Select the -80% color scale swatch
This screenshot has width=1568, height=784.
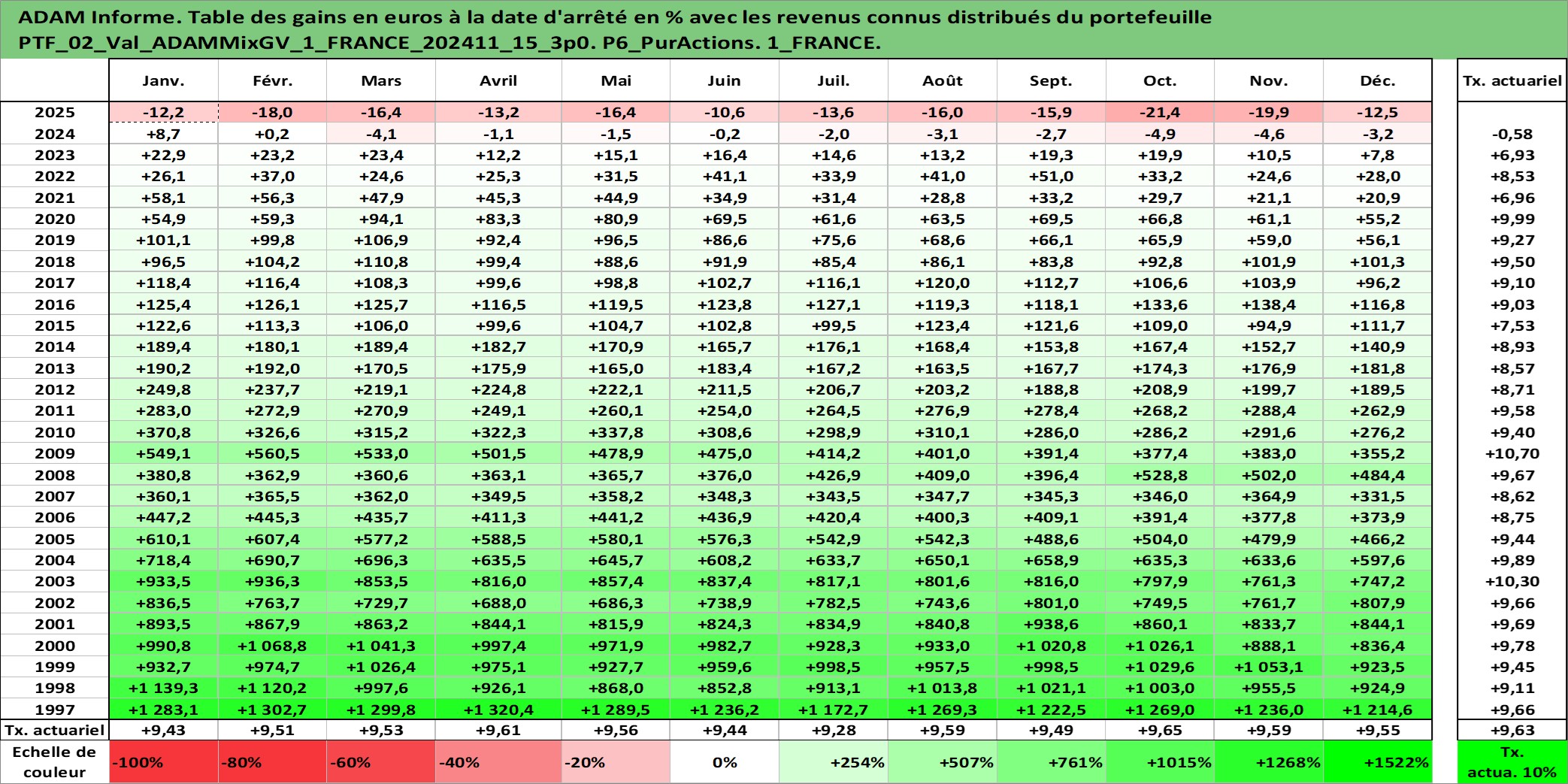click(x=272, y=762)
